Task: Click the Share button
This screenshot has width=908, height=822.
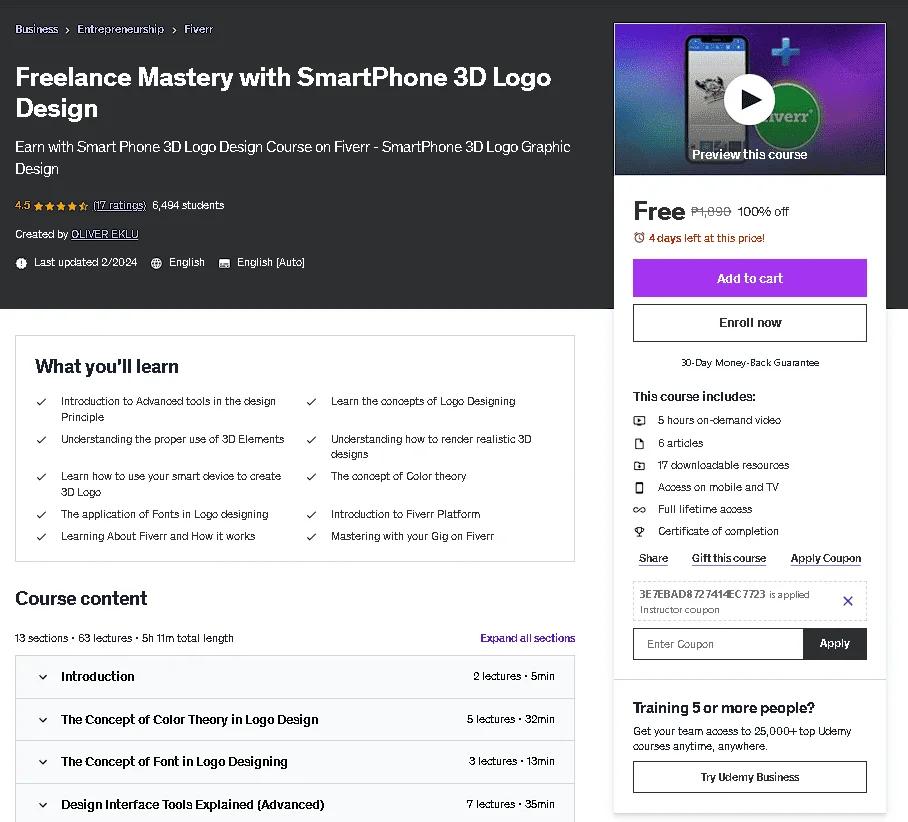Action: [653, 558]
